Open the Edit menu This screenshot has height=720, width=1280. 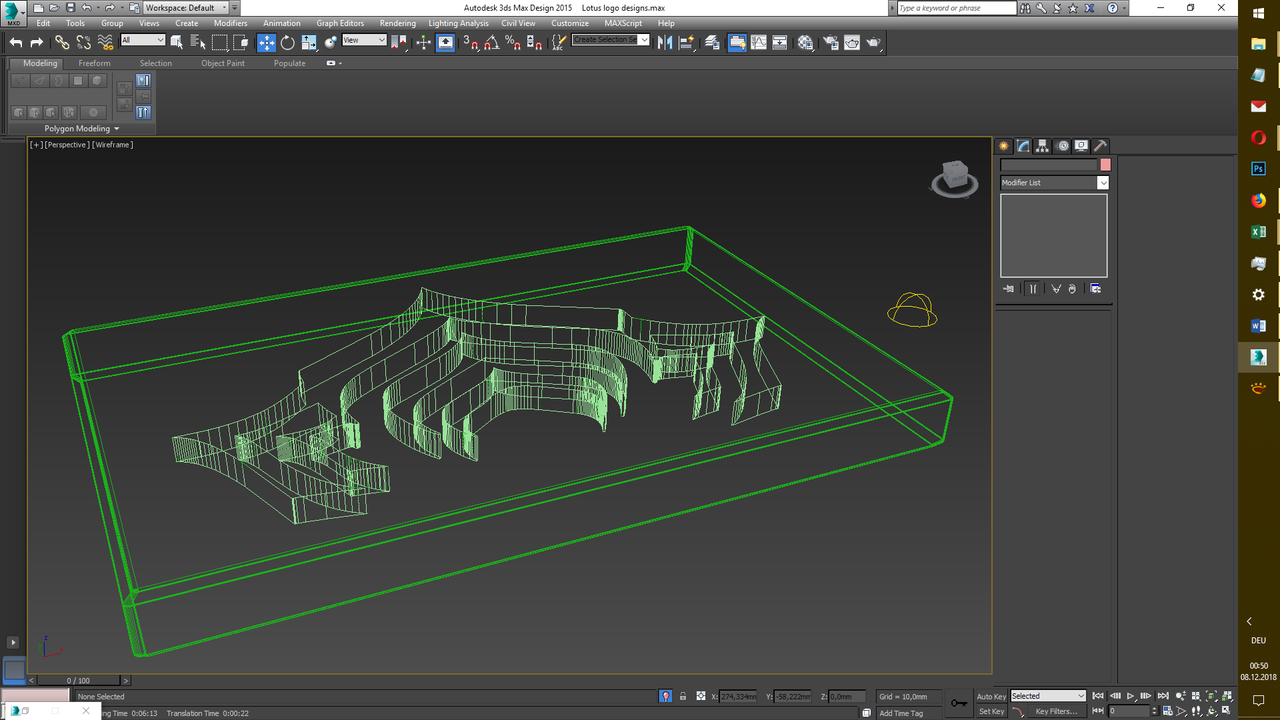point(43,23)
